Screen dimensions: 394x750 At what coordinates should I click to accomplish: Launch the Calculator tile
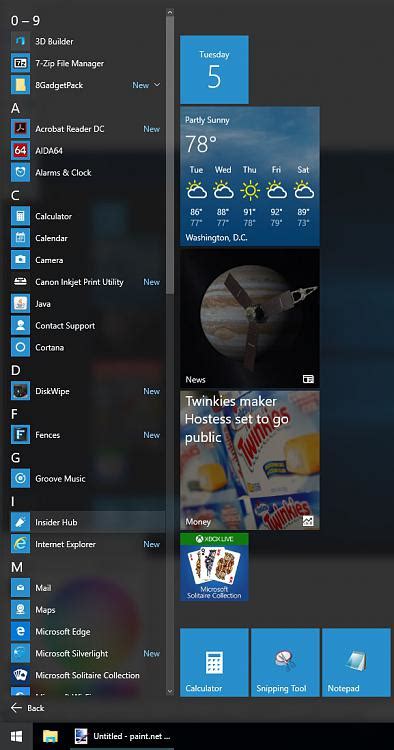coord(214,662)
